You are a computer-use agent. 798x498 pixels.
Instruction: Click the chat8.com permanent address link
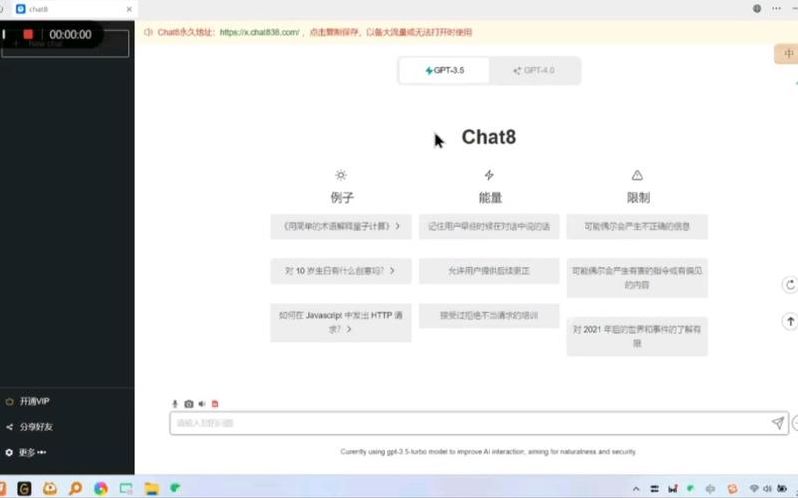click(x=260, y=32)
